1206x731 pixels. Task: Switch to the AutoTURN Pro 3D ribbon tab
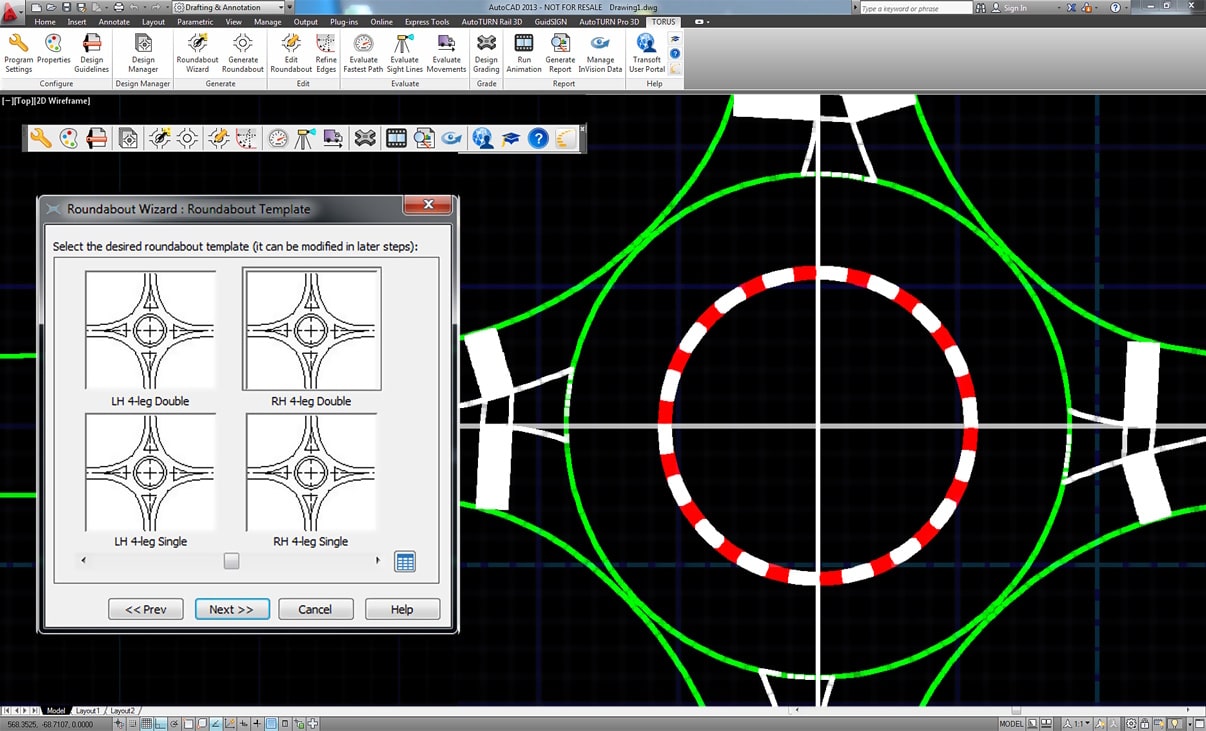[x=608, y=21]
